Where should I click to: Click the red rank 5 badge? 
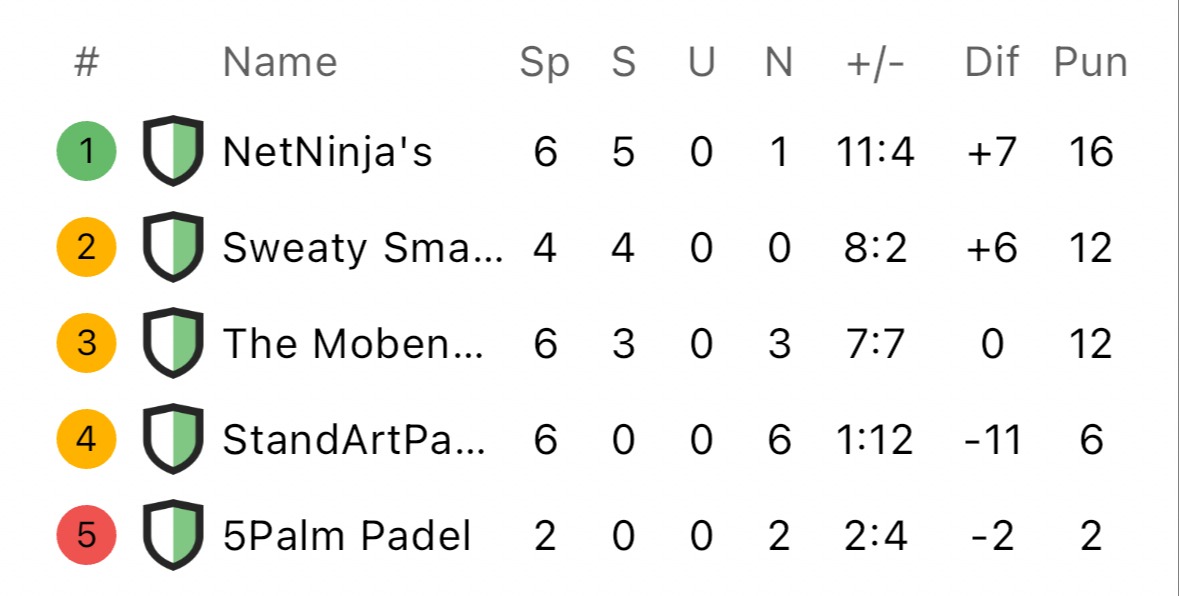click(x=86, y=534)
